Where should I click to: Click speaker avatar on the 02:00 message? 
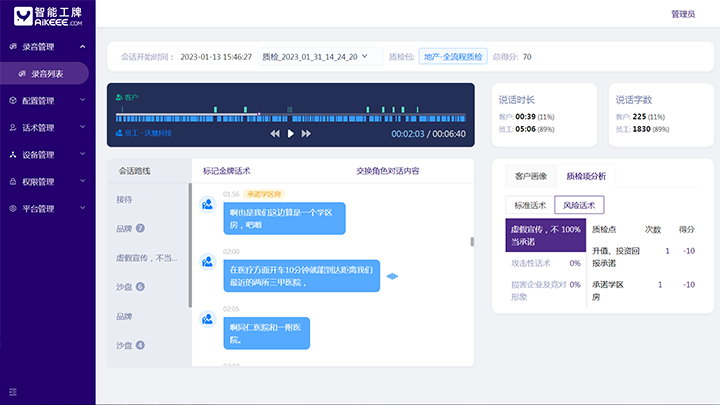[208, 262]
